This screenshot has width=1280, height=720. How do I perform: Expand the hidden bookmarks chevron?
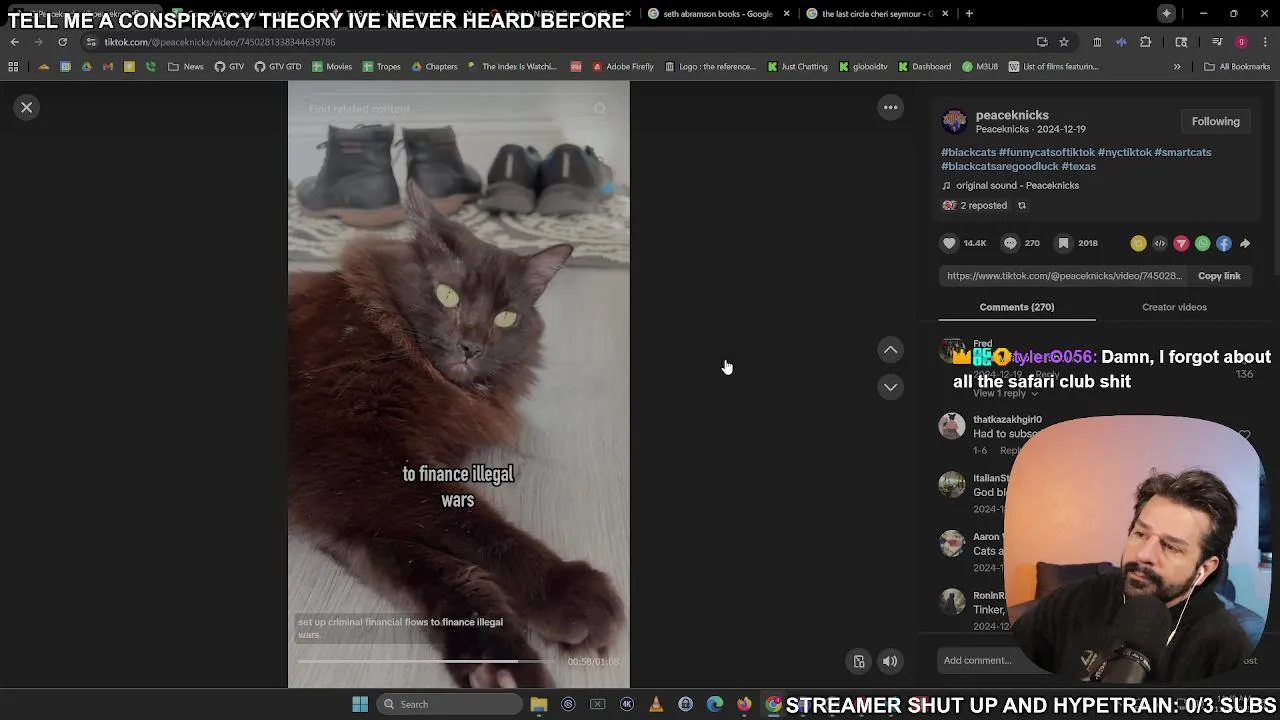[x=1177, y=67]
